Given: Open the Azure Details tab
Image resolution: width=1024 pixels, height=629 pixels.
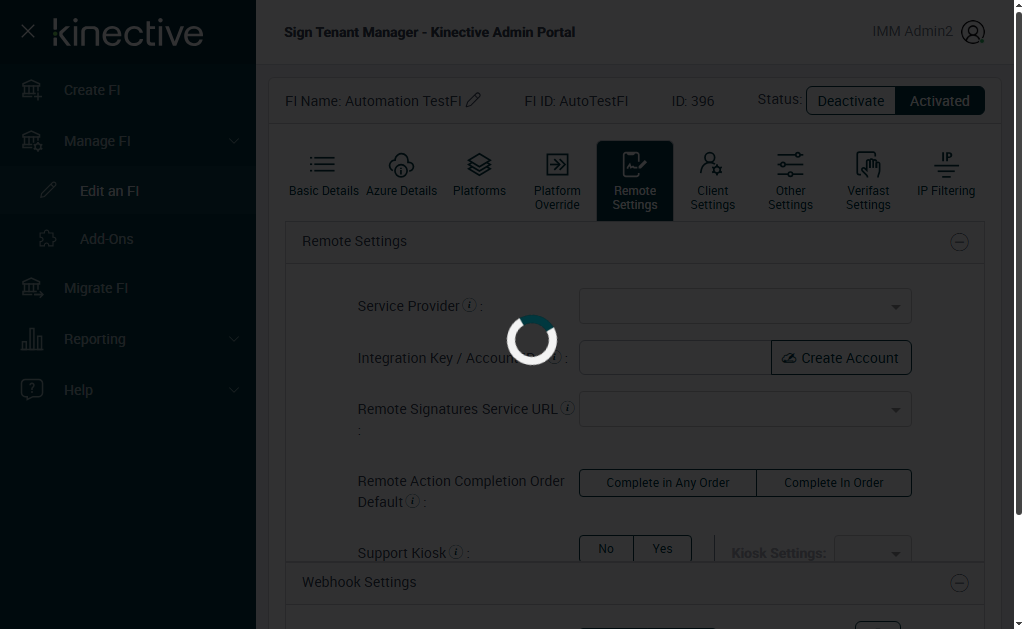Looking at the screenshot, I should 402,181.
